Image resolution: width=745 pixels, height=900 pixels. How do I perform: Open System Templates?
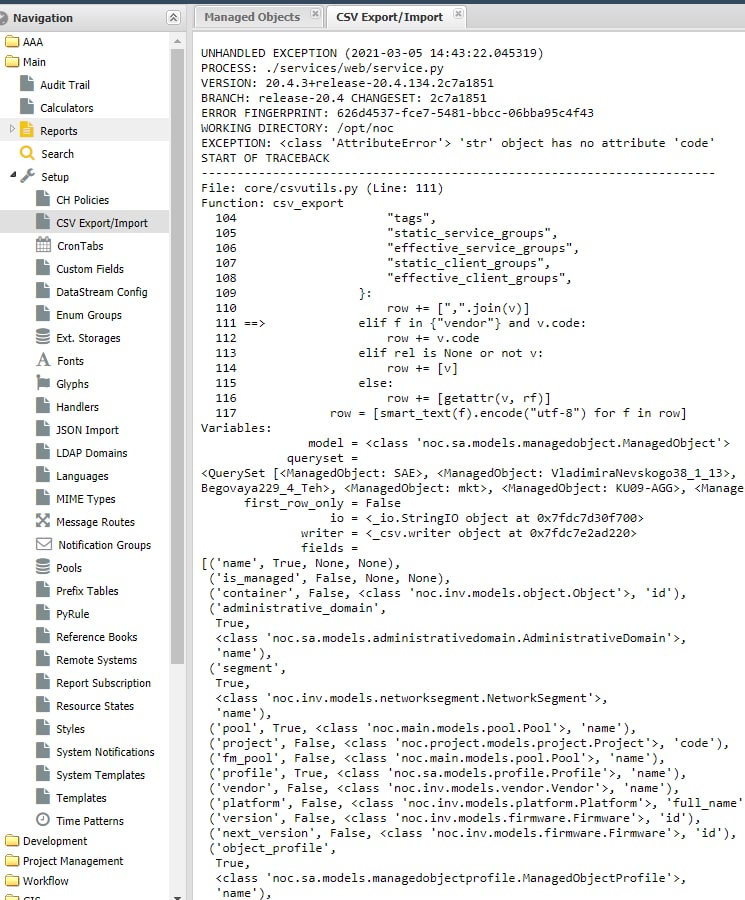pos(100,775)
